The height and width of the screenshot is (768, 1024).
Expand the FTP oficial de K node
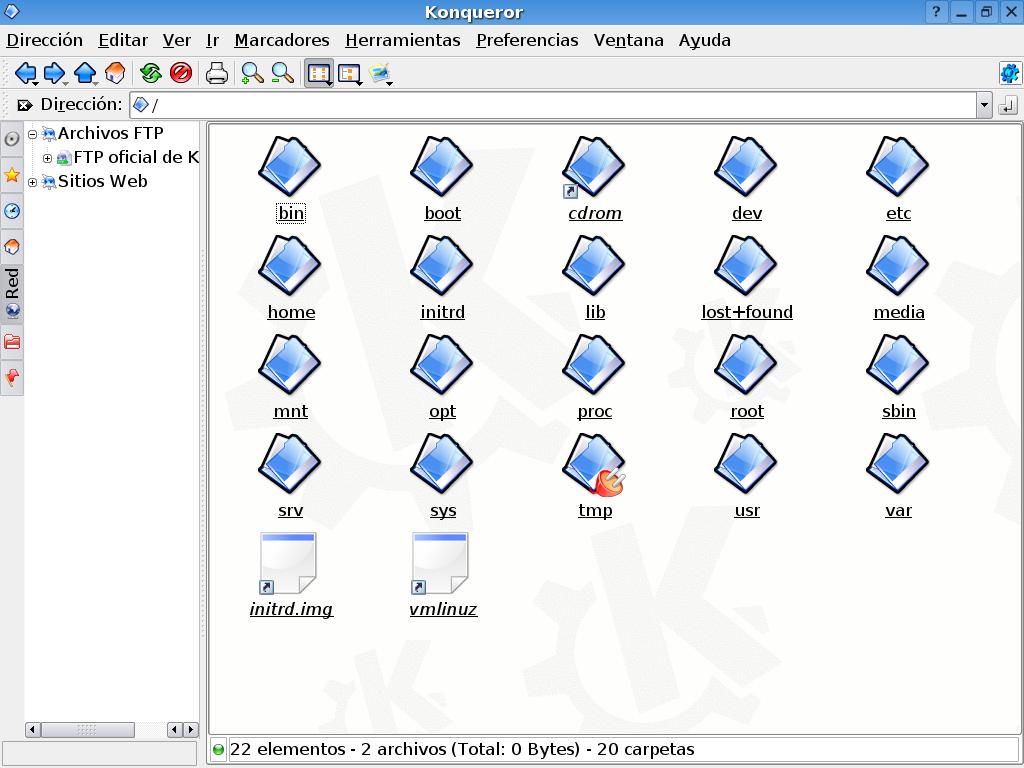[47, 159]
